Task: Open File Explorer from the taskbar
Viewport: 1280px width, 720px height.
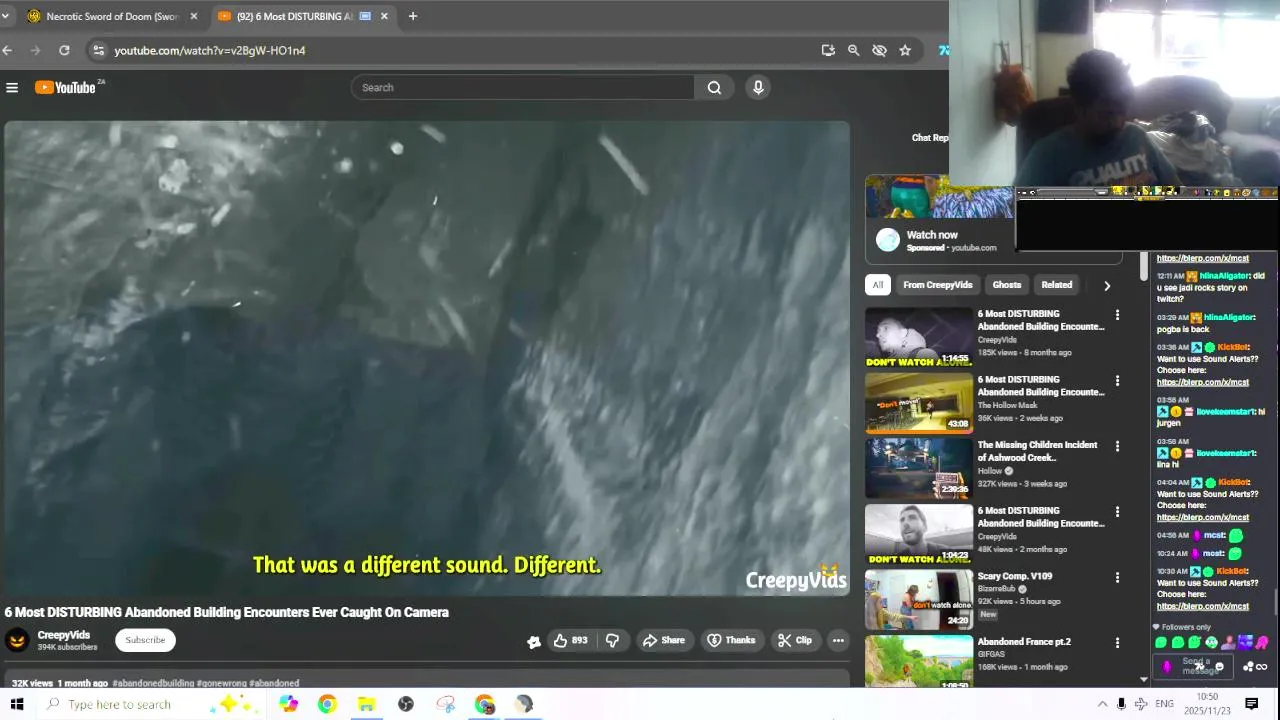Action: [x=366, y=704]
